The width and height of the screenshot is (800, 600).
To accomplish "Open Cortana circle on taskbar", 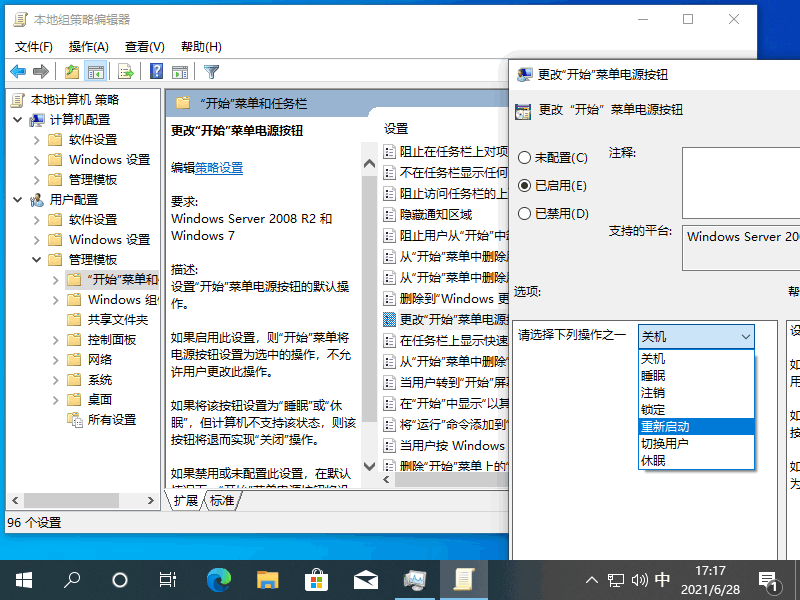I will (120, 580).
